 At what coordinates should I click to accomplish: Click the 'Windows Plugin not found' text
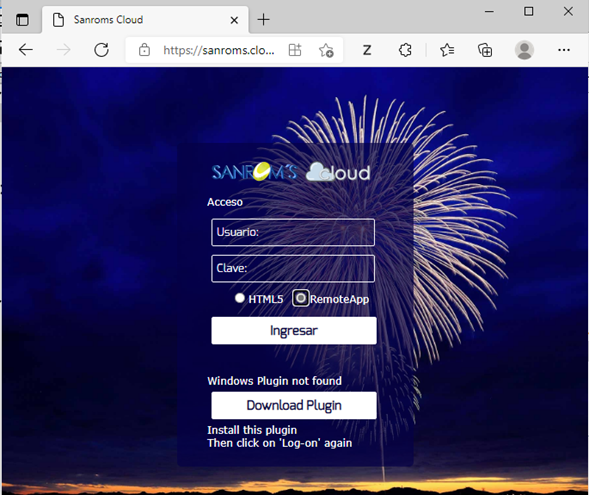pos(275,381)
